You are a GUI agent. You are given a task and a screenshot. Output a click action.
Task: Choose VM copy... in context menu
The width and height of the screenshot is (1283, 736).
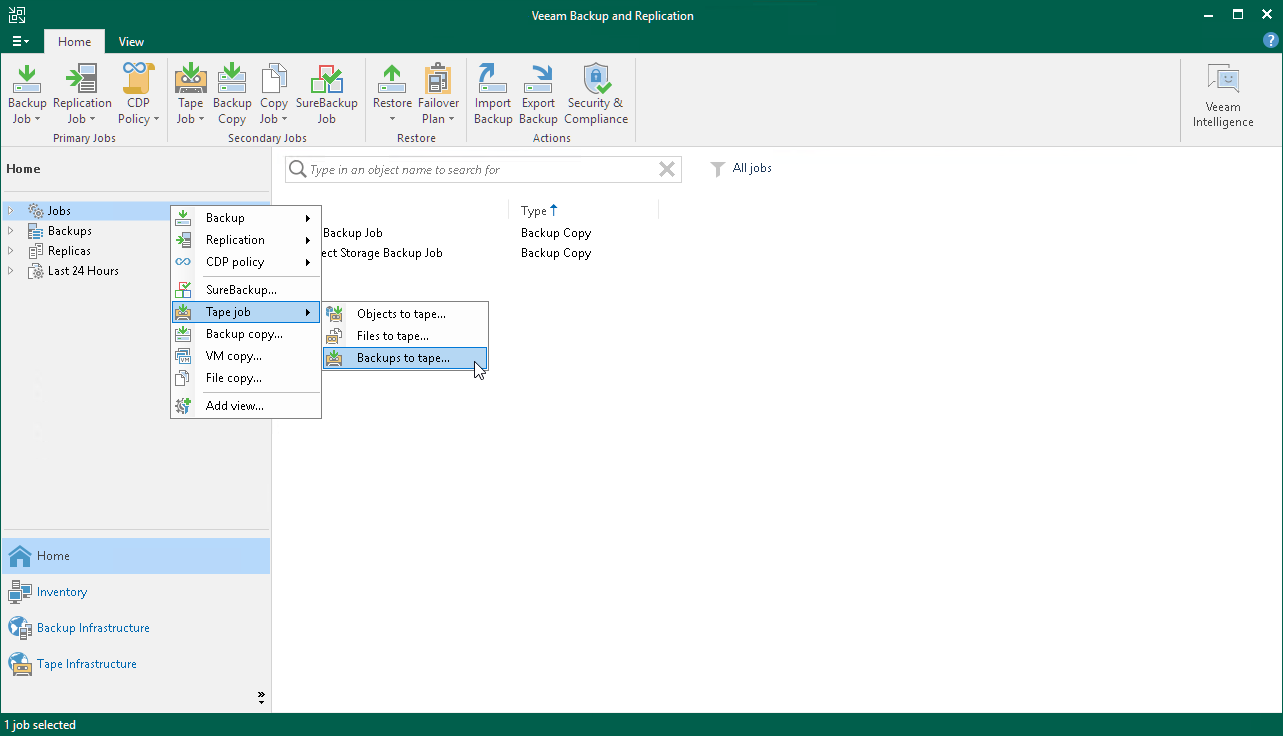pyautogui.click(x=246, y=356)
